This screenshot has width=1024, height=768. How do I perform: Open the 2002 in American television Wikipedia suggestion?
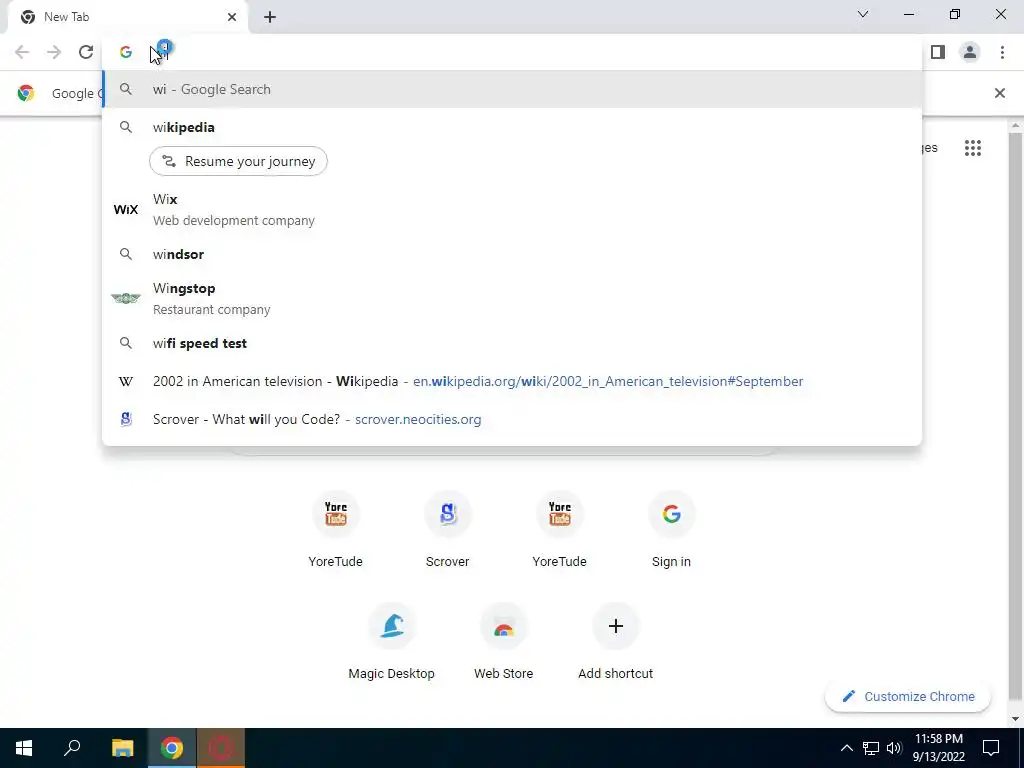click(x=512, y=381)
